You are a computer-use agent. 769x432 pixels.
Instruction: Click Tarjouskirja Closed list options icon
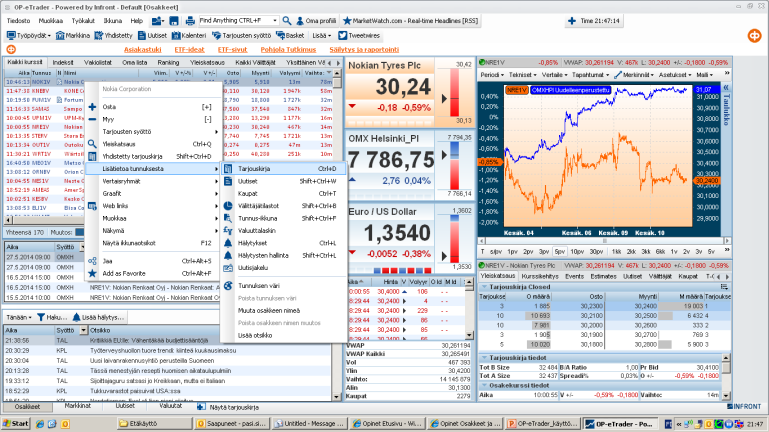(x=724, y=287)
